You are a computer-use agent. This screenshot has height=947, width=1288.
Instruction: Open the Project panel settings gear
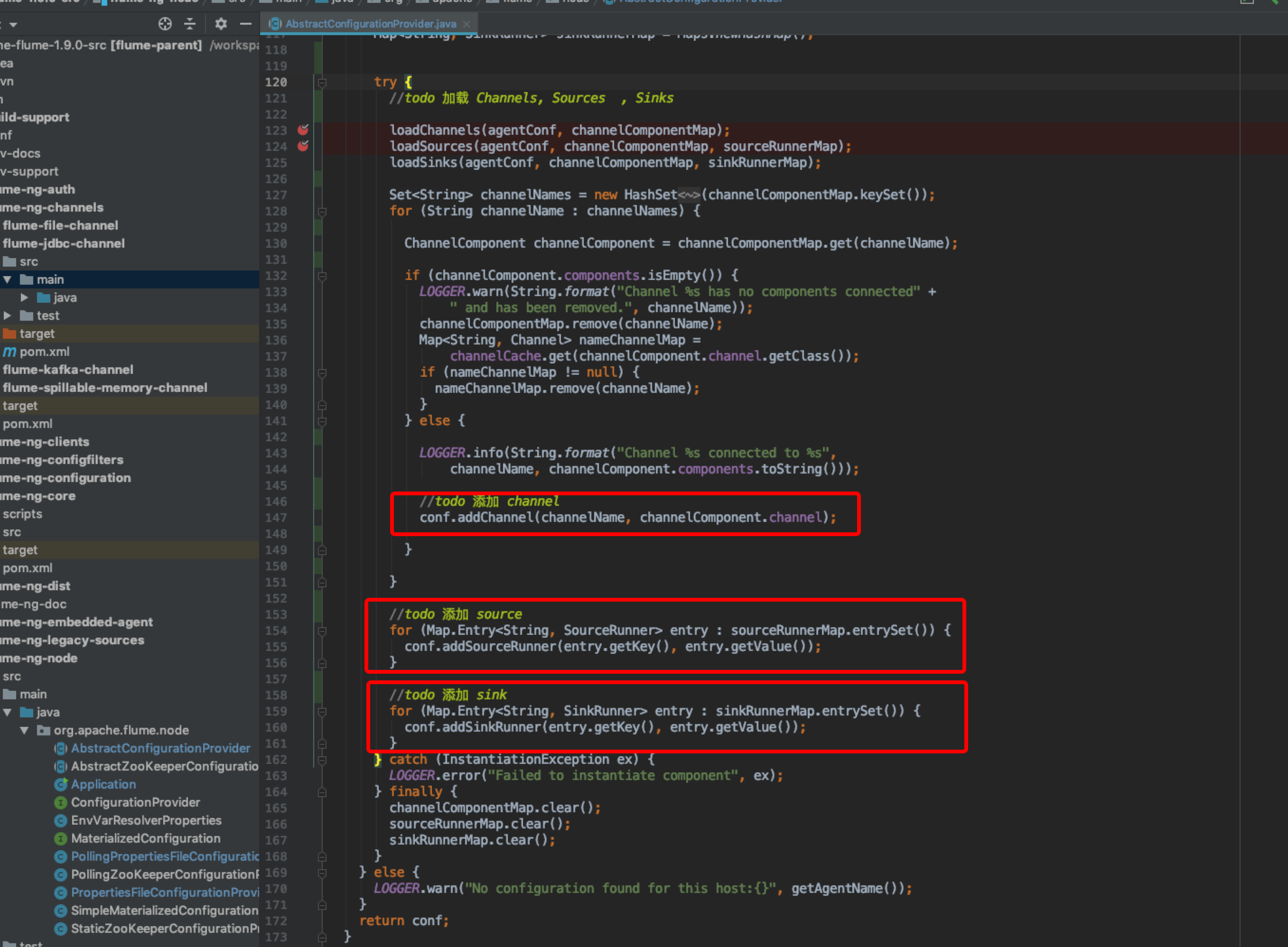220,24
